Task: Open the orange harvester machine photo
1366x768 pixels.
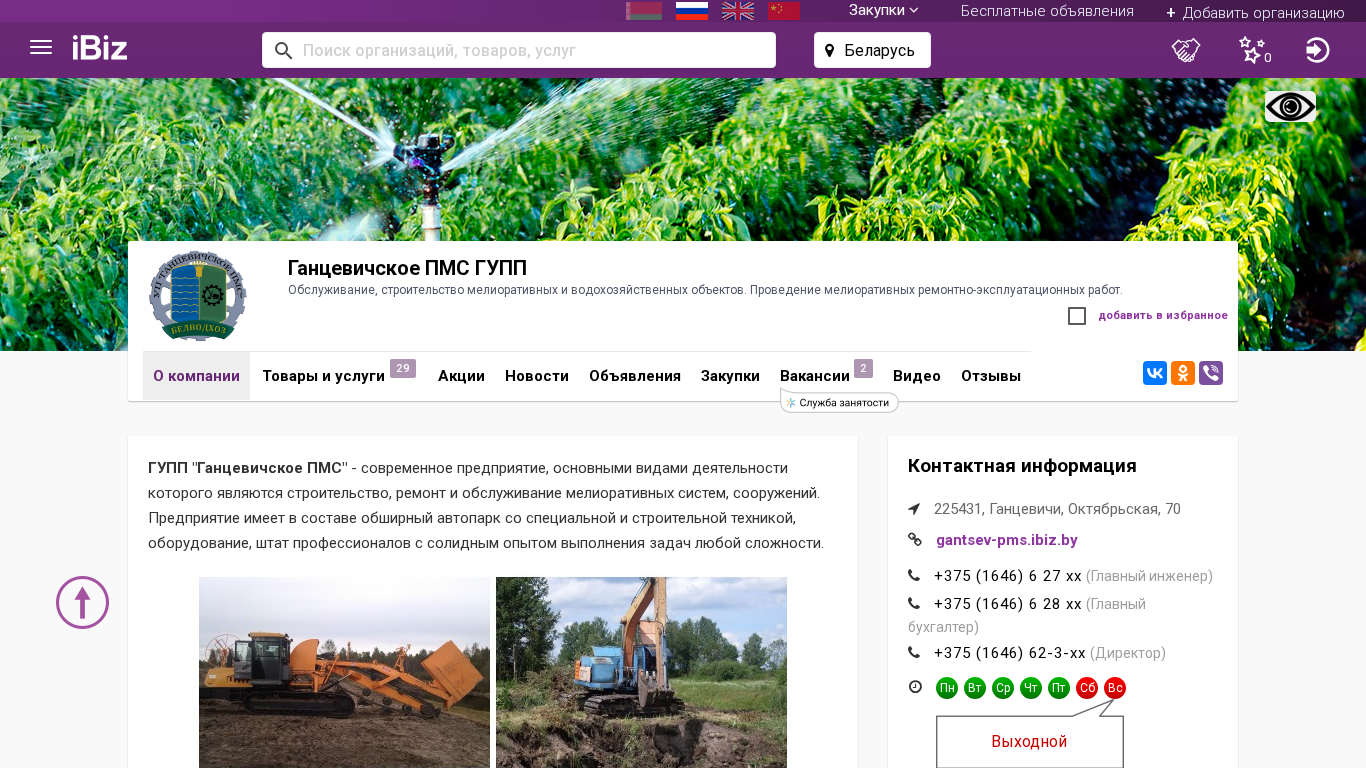Action: click(344, 672)
